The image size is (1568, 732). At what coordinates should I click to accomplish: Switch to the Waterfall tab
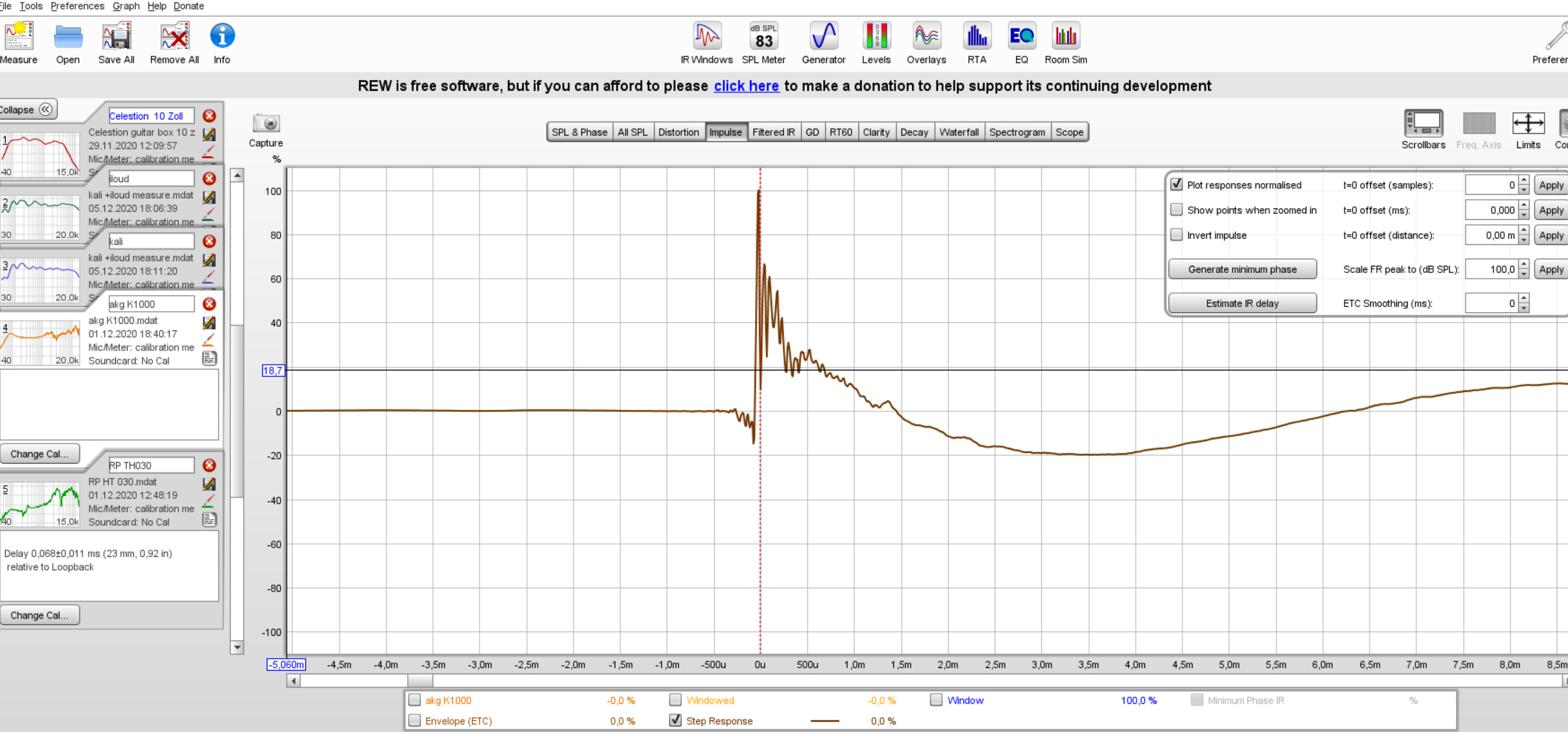959,132
